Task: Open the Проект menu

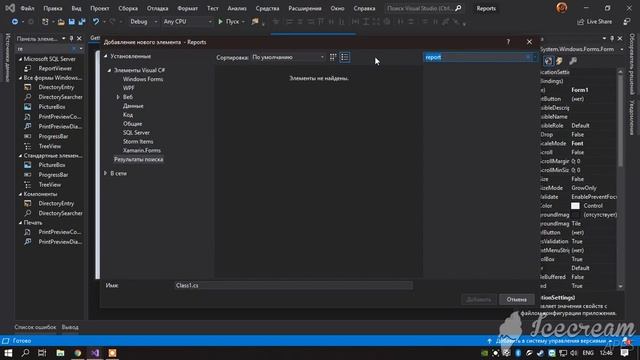Action: tap(100, 8)
